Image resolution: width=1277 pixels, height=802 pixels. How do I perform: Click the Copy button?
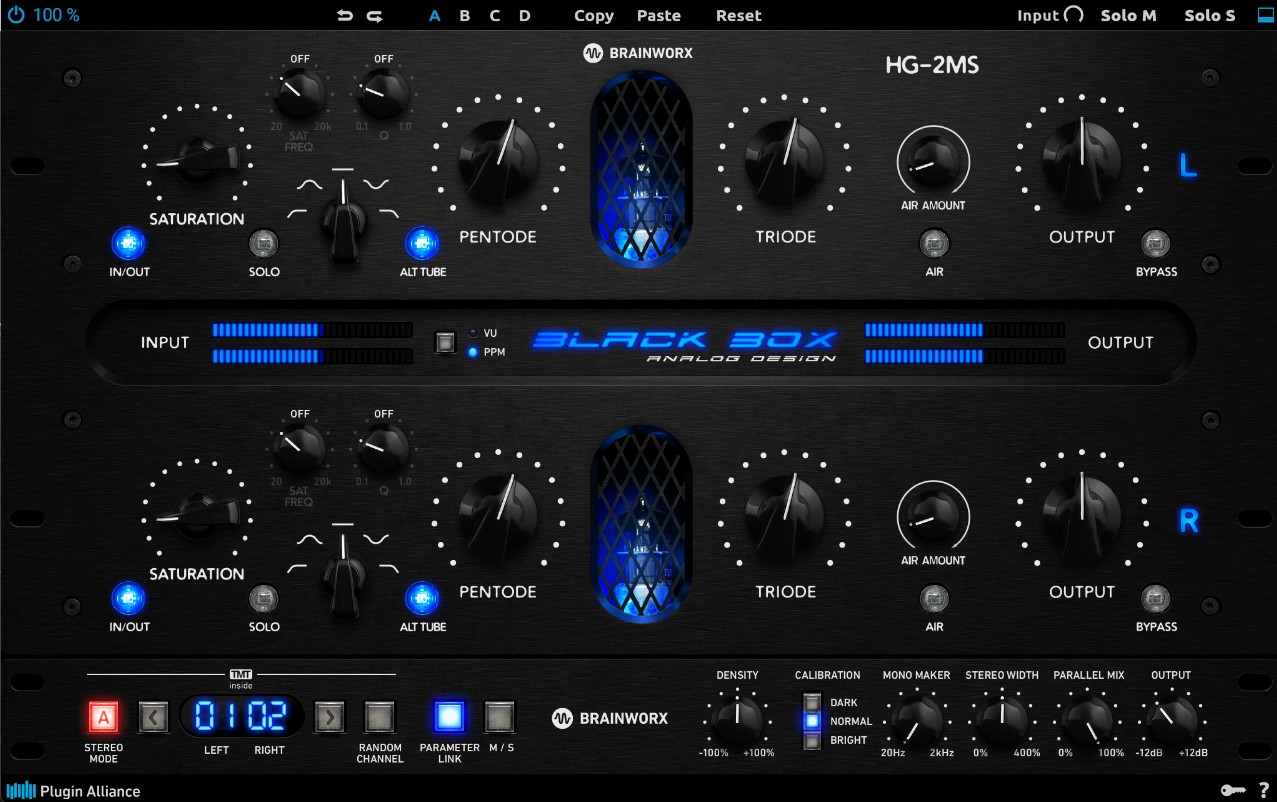594,16
